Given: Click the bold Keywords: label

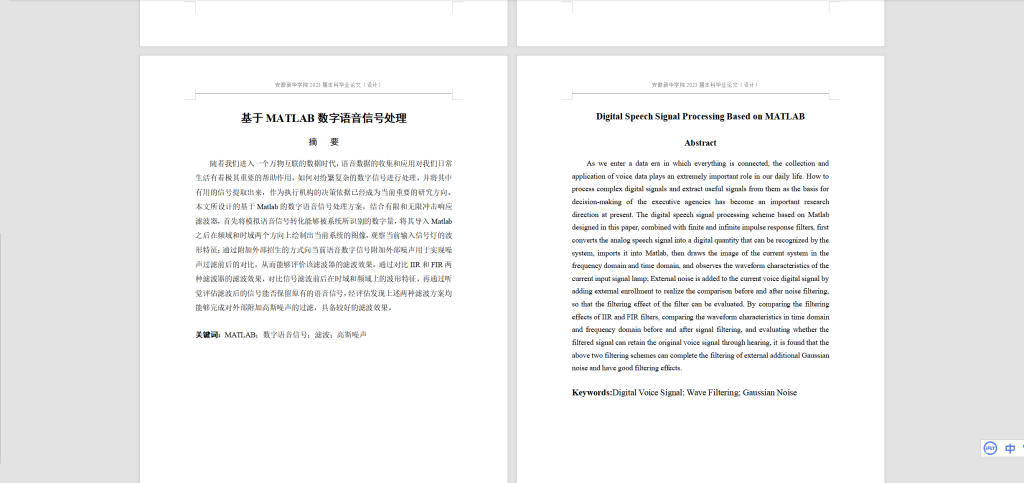Looking at the screenshot, I should pyautogui.click(x=592, y=393).
